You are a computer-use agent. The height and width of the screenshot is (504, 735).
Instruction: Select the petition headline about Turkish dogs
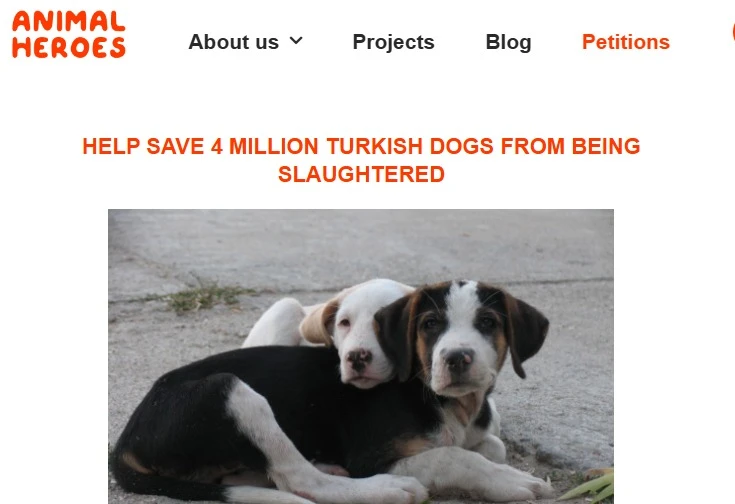pos(361,160)
